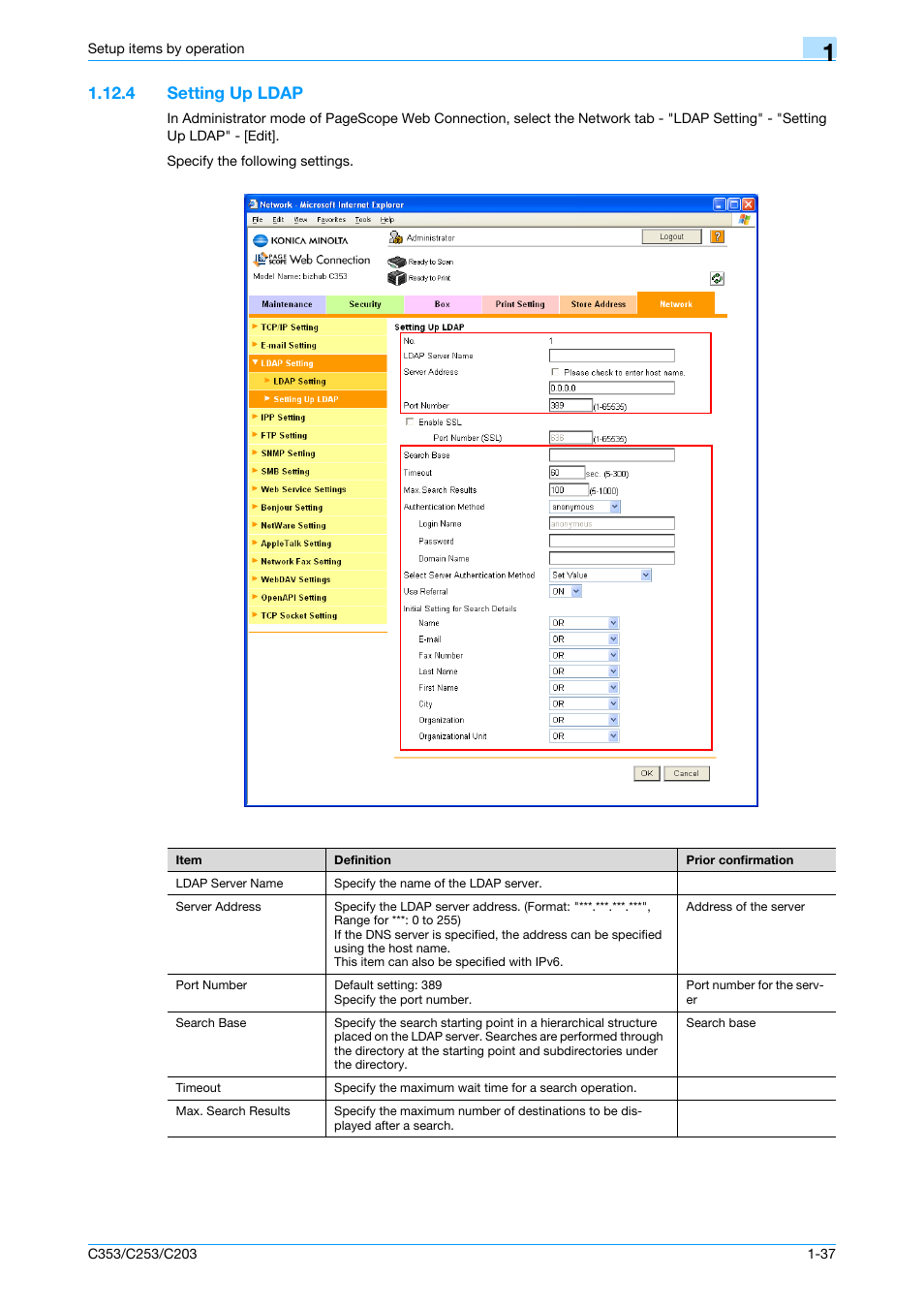Enable the SSL checkbox
This screenshot has height=1308, width=924.
point(410,421)
